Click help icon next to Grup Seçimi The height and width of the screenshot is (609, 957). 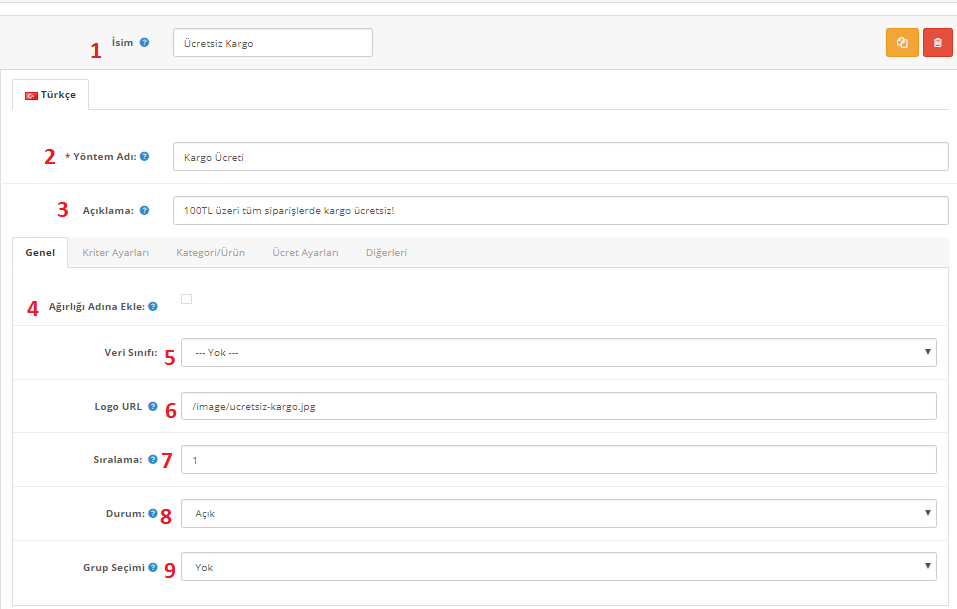(x=152, y=567)
